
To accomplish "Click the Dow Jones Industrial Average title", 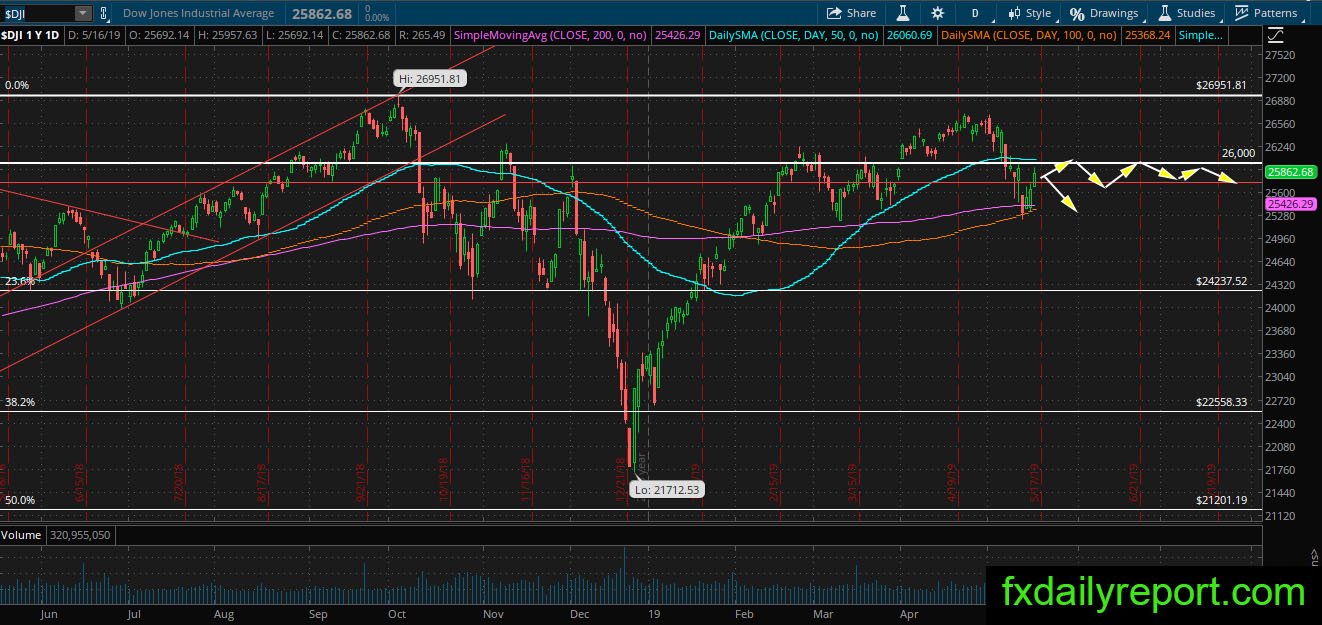I will (198, 13).
